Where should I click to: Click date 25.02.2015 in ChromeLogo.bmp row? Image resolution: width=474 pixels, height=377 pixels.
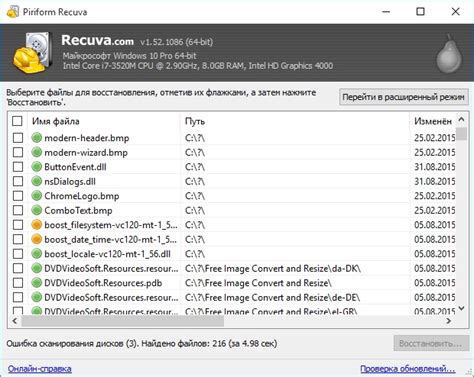pos(435,196)
